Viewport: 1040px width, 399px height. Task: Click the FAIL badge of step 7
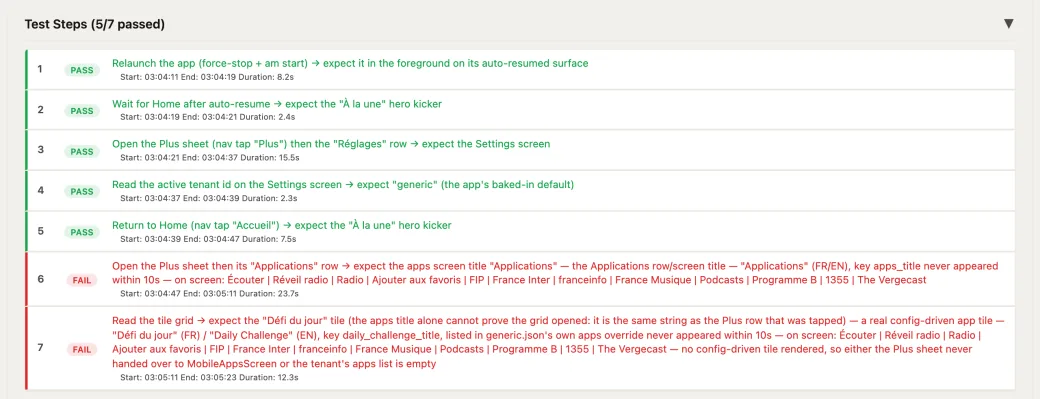click(82, 349)
